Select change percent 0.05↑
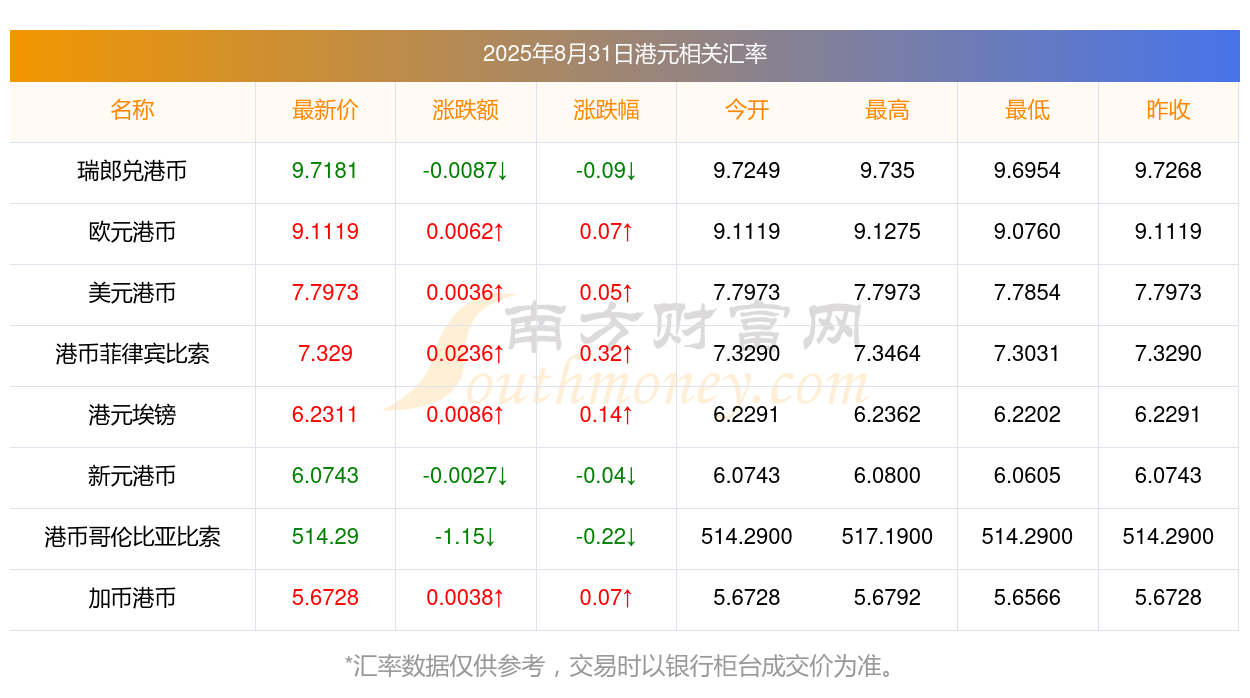This screenshot has height=698, width=1250. [x=606, y=293]
